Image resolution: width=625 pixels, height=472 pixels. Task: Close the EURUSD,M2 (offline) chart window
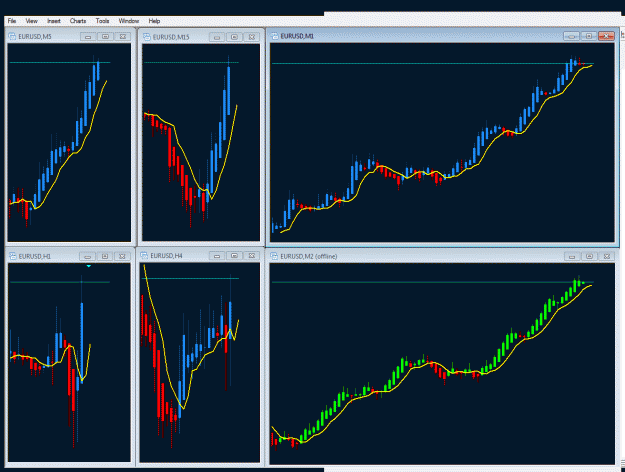click(x=607, y=256)
